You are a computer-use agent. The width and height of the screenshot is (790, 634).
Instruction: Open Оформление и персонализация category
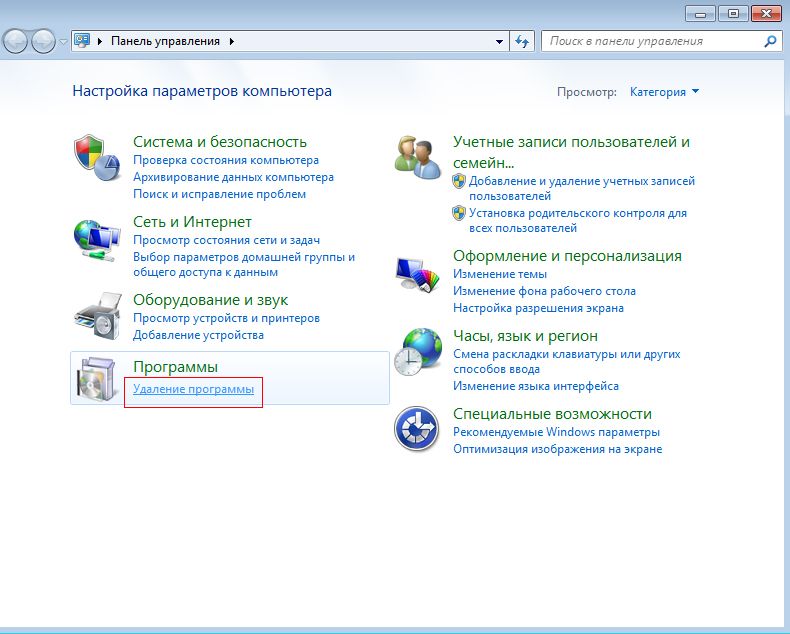tap(567, 256)
